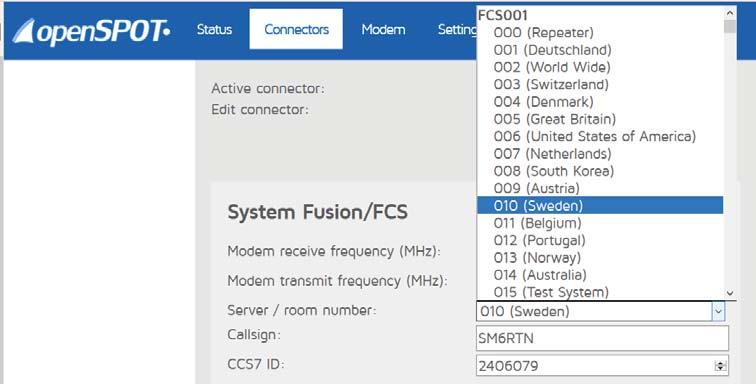The image size is (756, 384).
Task: Click scrollbar down arrow in room list
Action: [729, 293]
